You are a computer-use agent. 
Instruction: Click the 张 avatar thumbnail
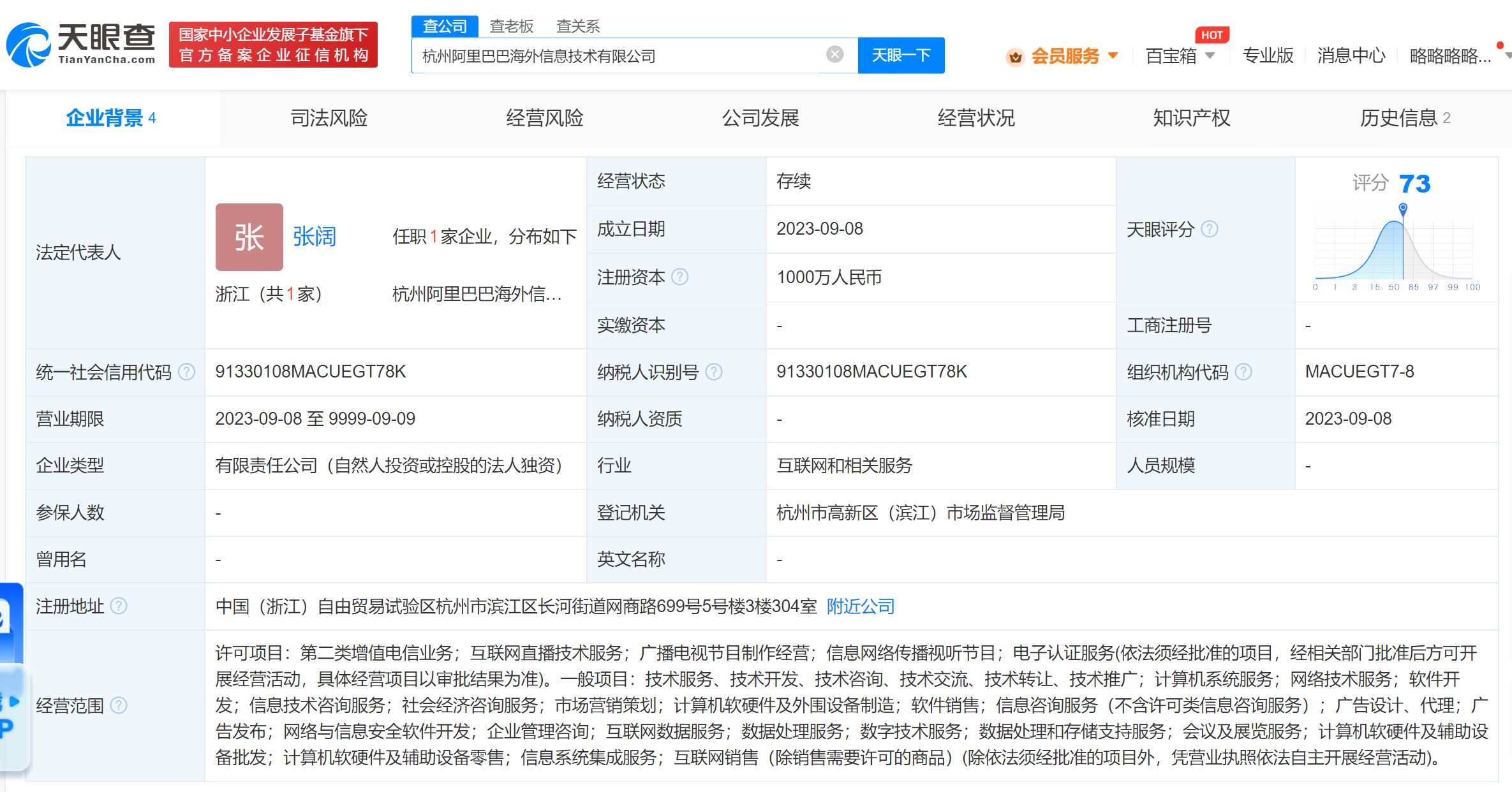pyautogui.click(x=249, y=237)
